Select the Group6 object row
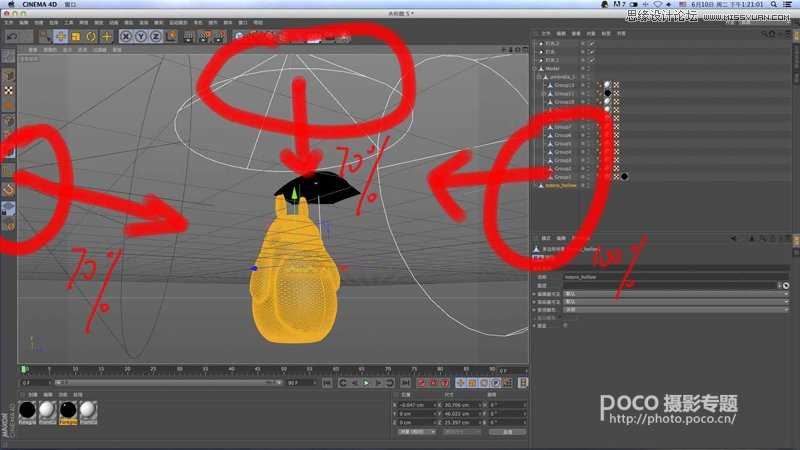Screen dimensions: 800x450 pyautogui.click(x=563, y=136)
